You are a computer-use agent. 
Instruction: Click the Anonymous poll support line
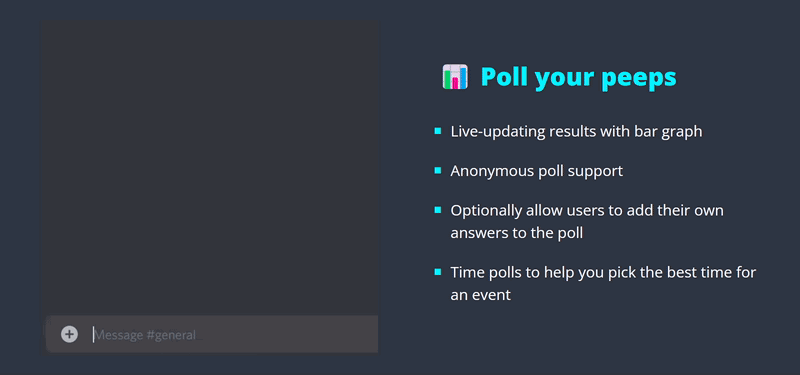pyautogui.click(x=536, y=171)
